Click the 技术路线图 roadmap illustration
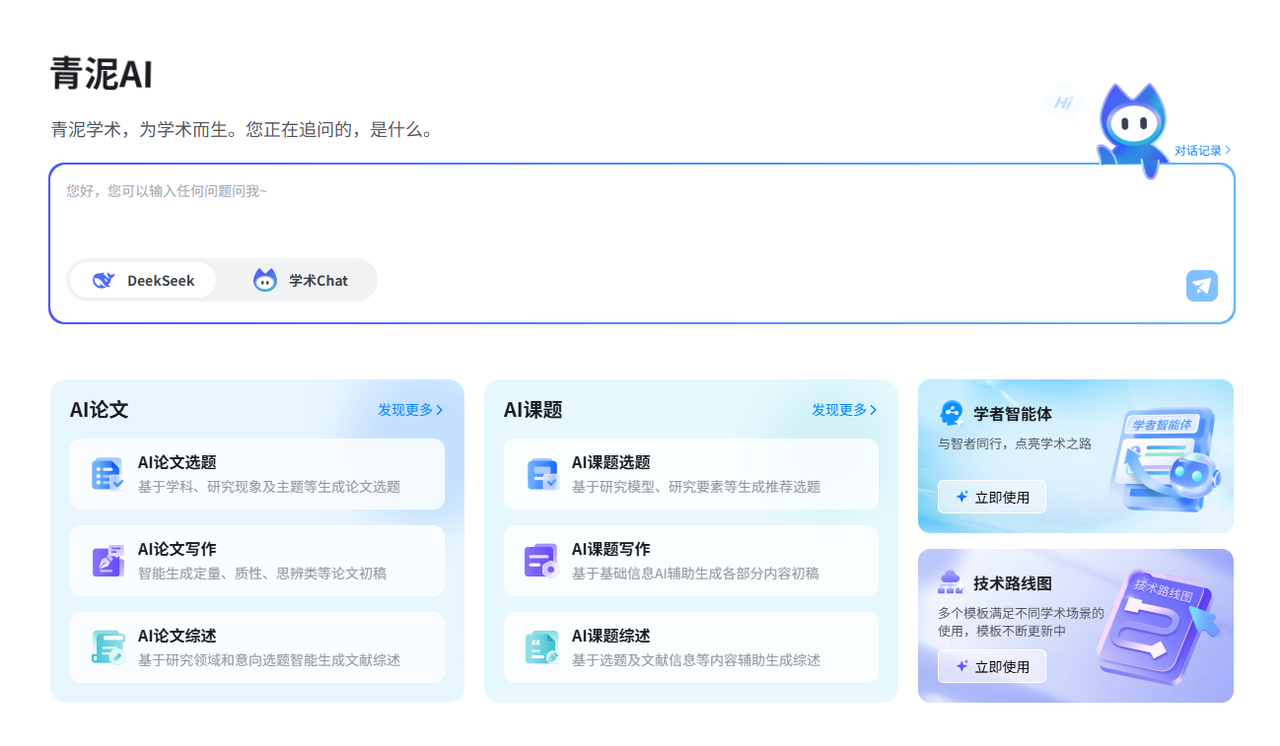The width and height of the screenshot is (1280, 746). [1160, 628]
